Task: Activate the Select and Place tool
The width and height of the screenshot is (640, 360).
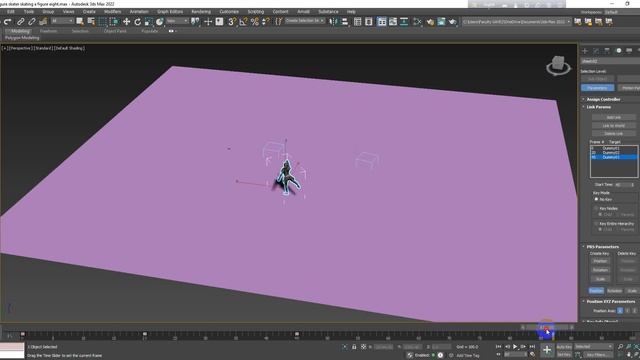Action: point(160,22)
